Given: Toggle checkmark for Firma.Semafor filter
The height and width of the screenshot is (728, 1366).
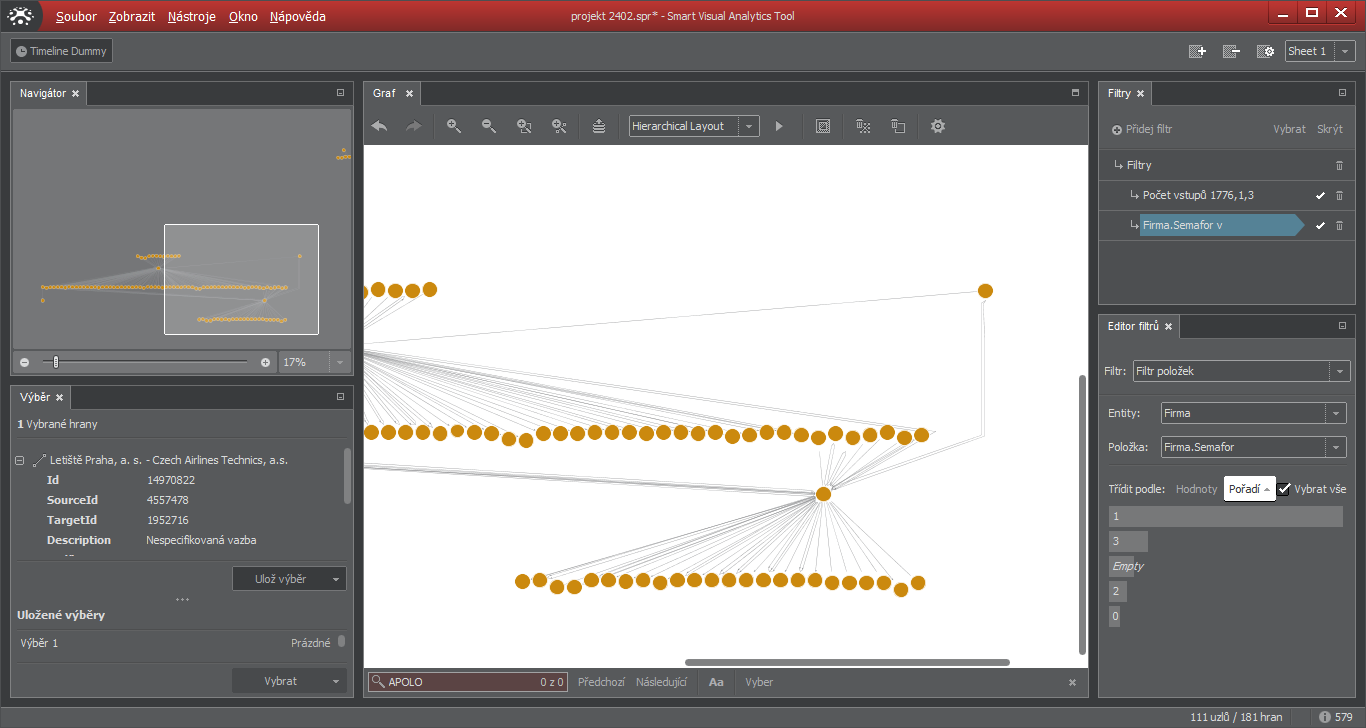Looking at the screenshot, I should pyautogui.click(x=1320, y=226).
